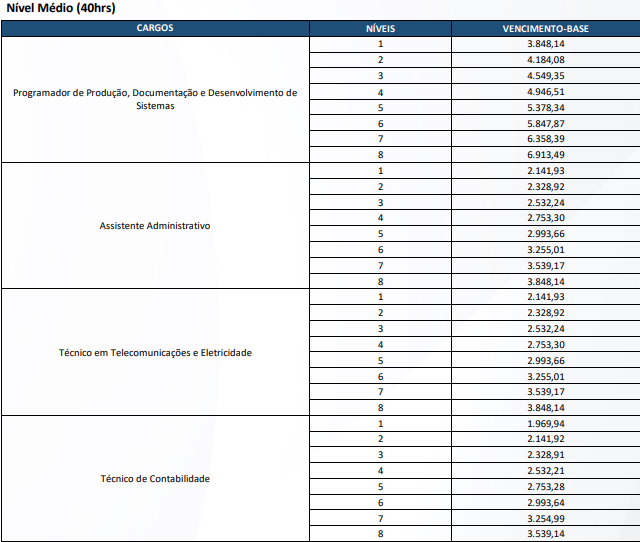Click level 1 of Técnico de Contabilidade
Viewport: 640px width, 542px height.
click(x=380, y=424)
